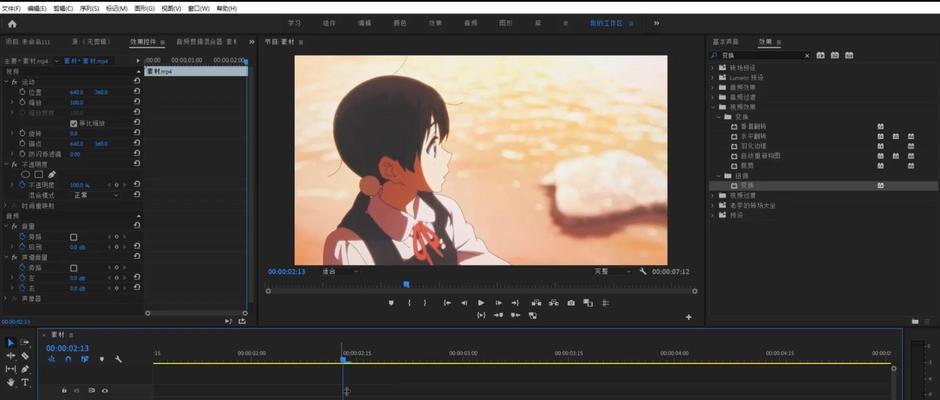Image resolution: width=940 pixels, height=400 pixels.
Task: Step forward one frame
Action: (498, 303)
